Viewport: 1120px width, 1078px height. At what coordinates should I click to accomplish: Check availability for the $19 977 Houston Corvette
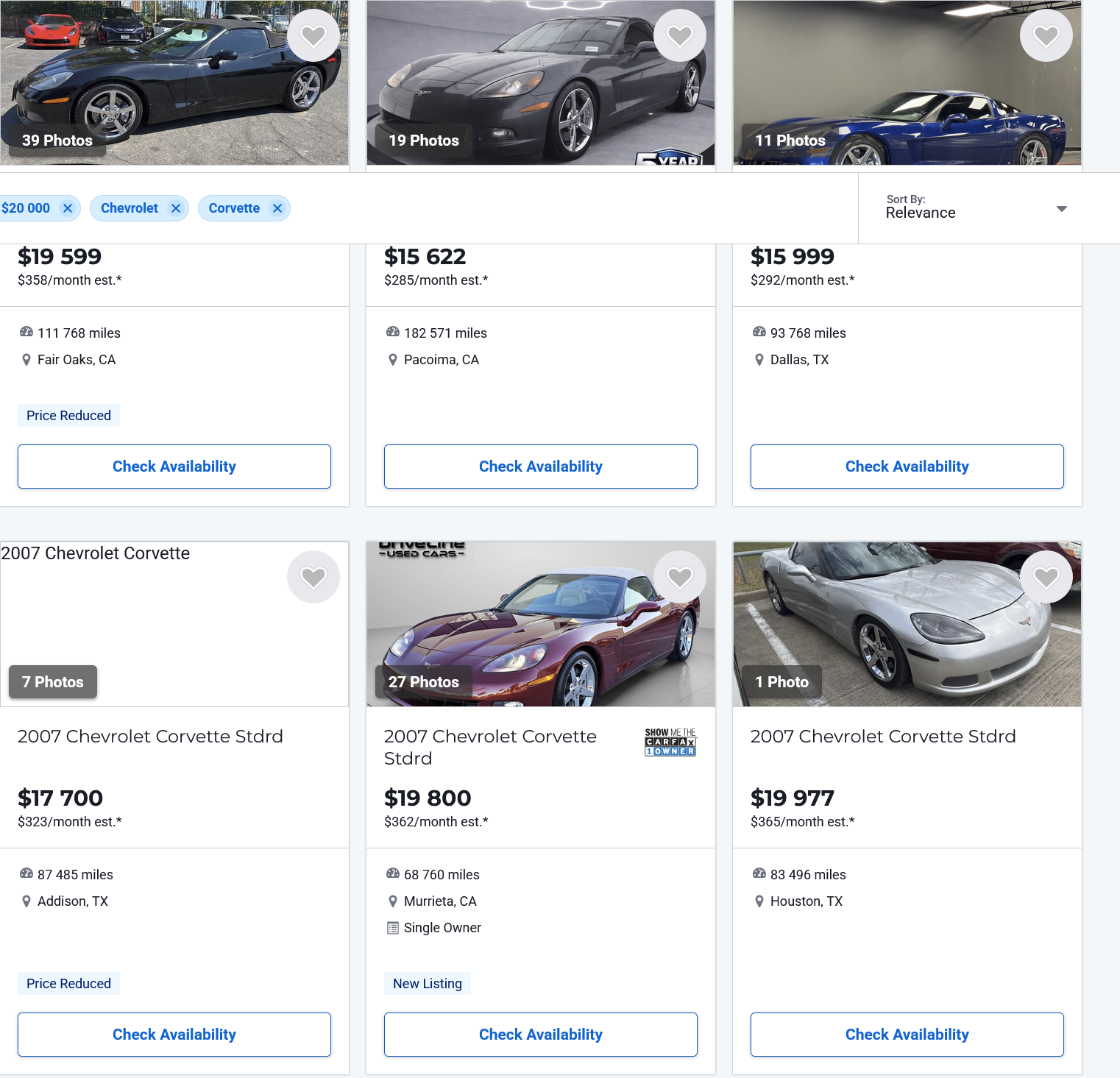point(907,1035)
